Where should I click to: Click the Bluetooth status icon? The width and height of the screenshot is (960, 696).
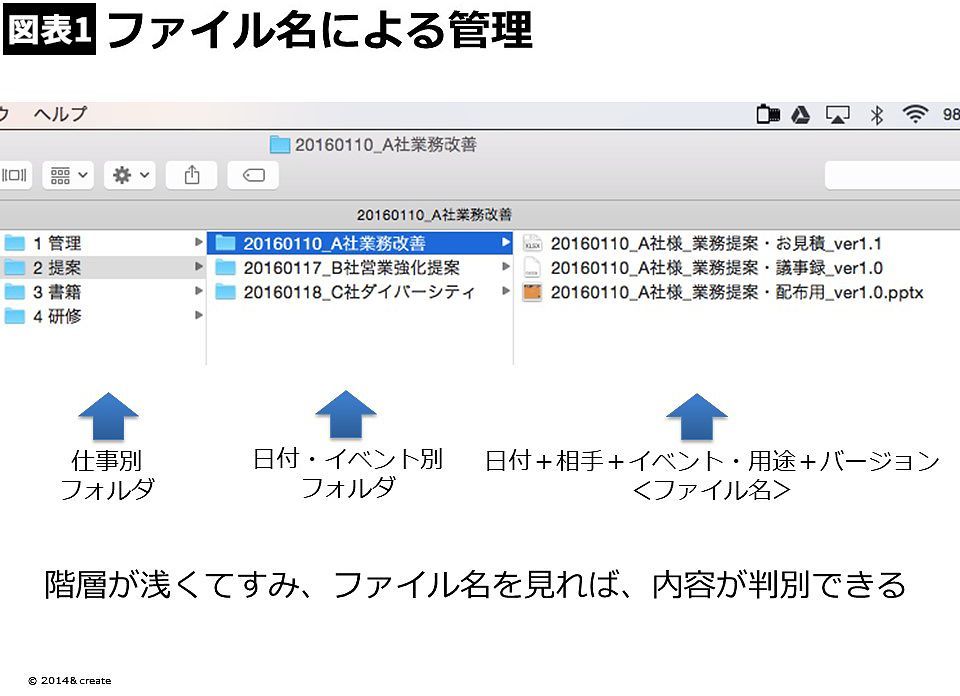pyautogui.click(x=876, y=115)
